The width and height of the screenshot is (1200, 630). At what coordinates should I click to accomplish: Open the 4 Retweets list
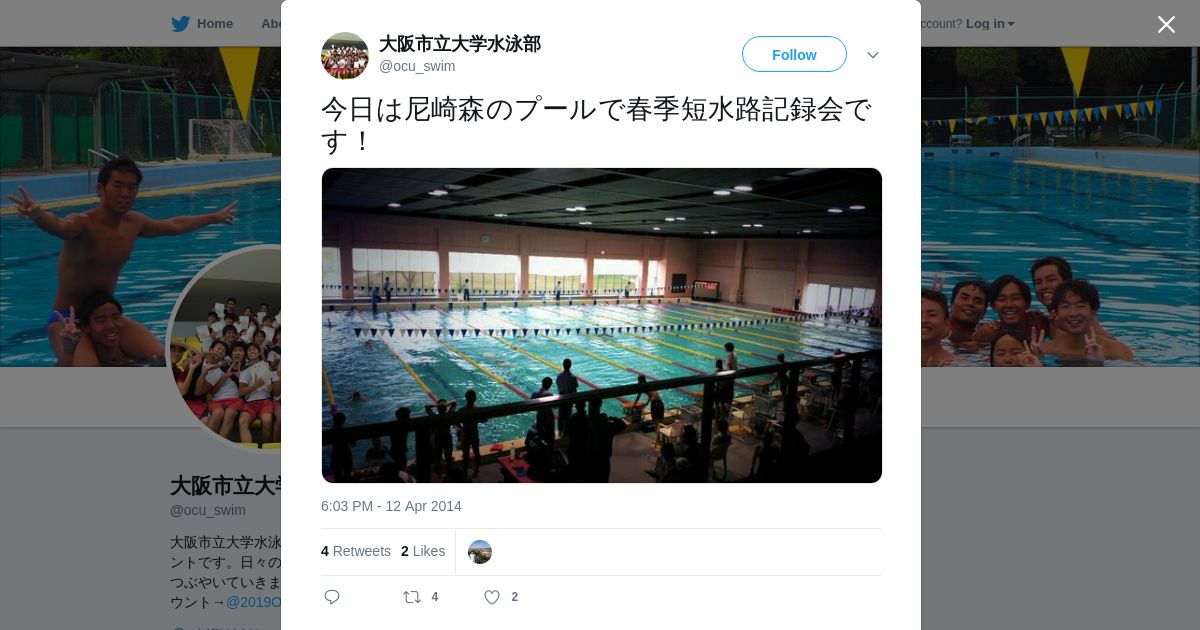tap(356, 551)
